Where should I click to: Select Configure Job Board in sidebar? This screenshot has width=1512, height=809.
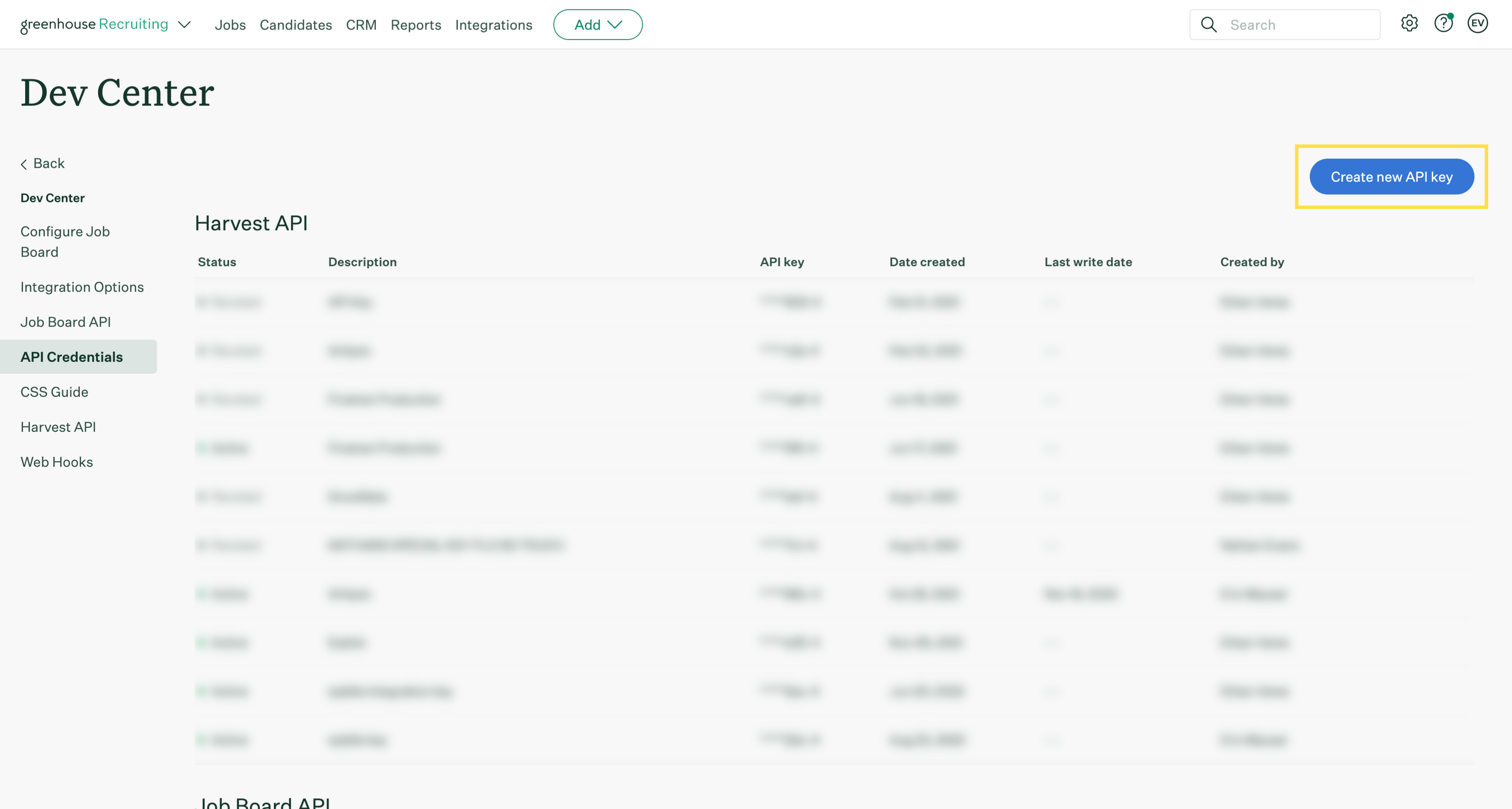pos(65,242)
